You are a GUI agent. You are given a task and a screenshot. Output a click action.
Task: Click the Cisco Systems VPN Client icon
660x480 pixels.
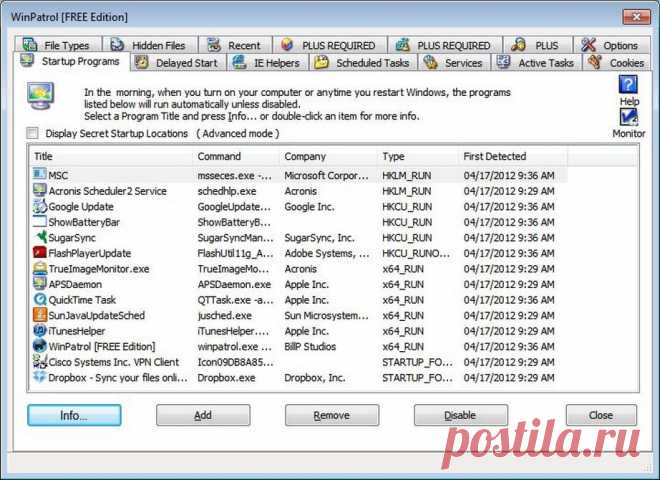(x=40, y=362)
